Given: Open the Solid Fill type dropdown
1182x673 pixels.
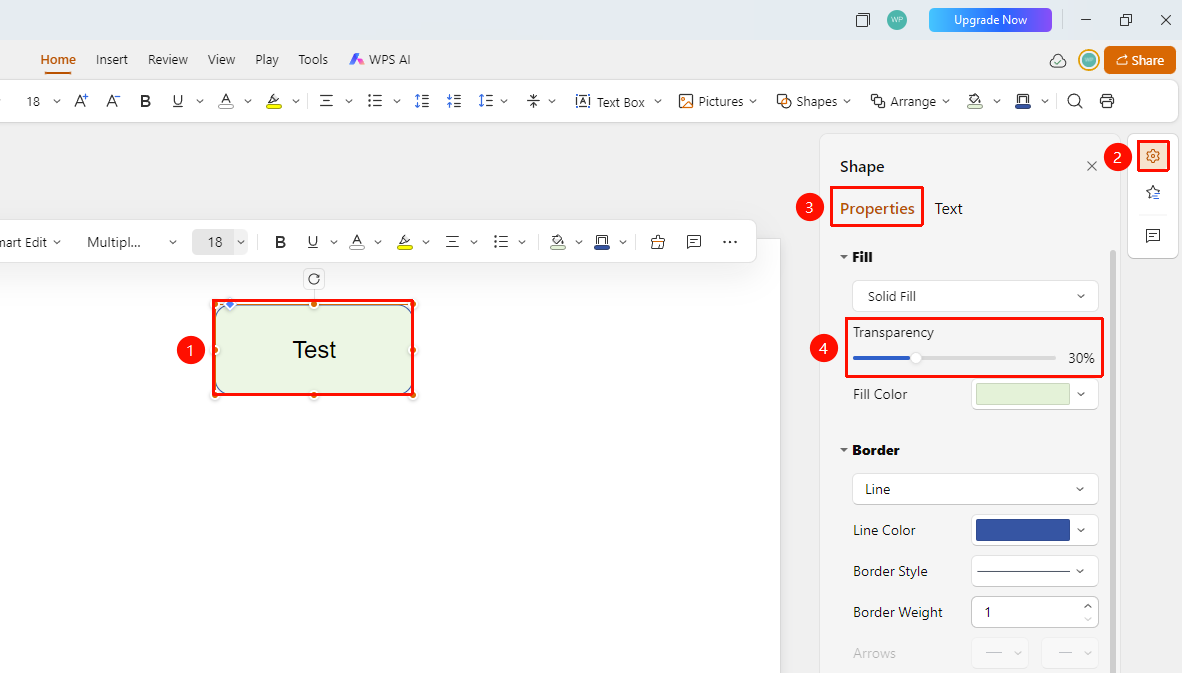Looking at the screenshot, I should click(x=975, y=296).
